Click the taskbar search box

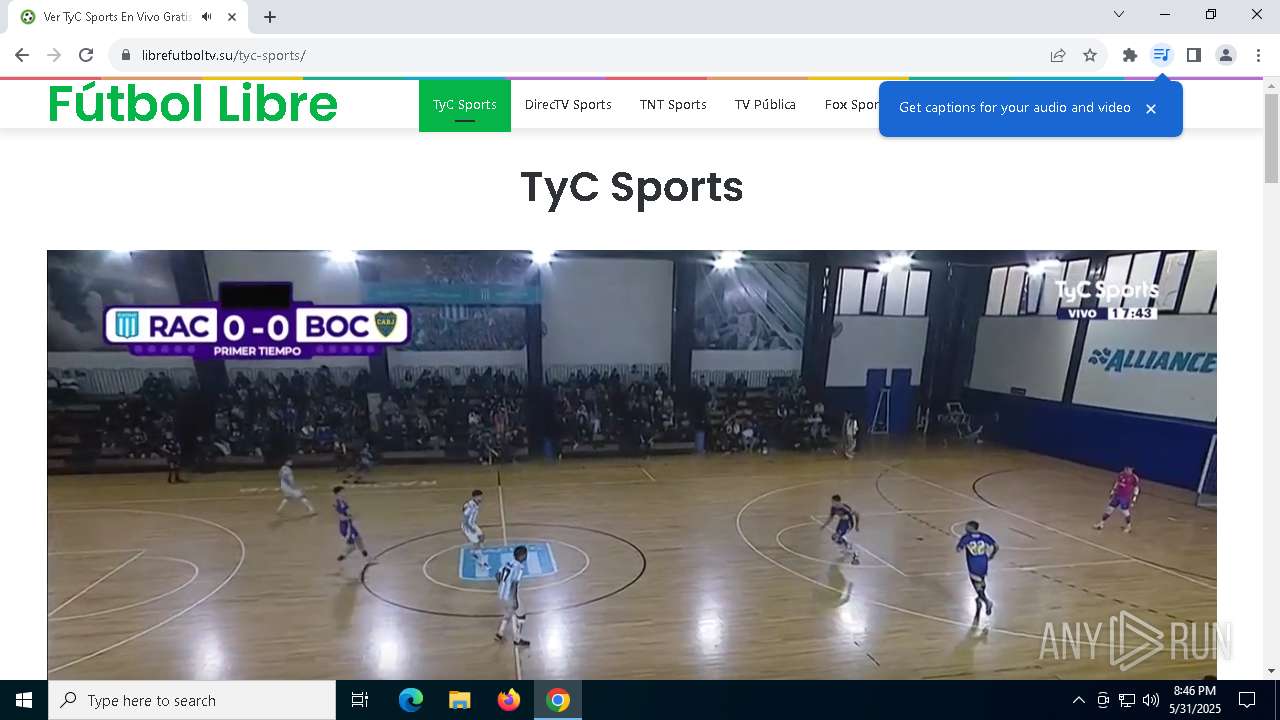pyautogui.click(x=192, y=700)
